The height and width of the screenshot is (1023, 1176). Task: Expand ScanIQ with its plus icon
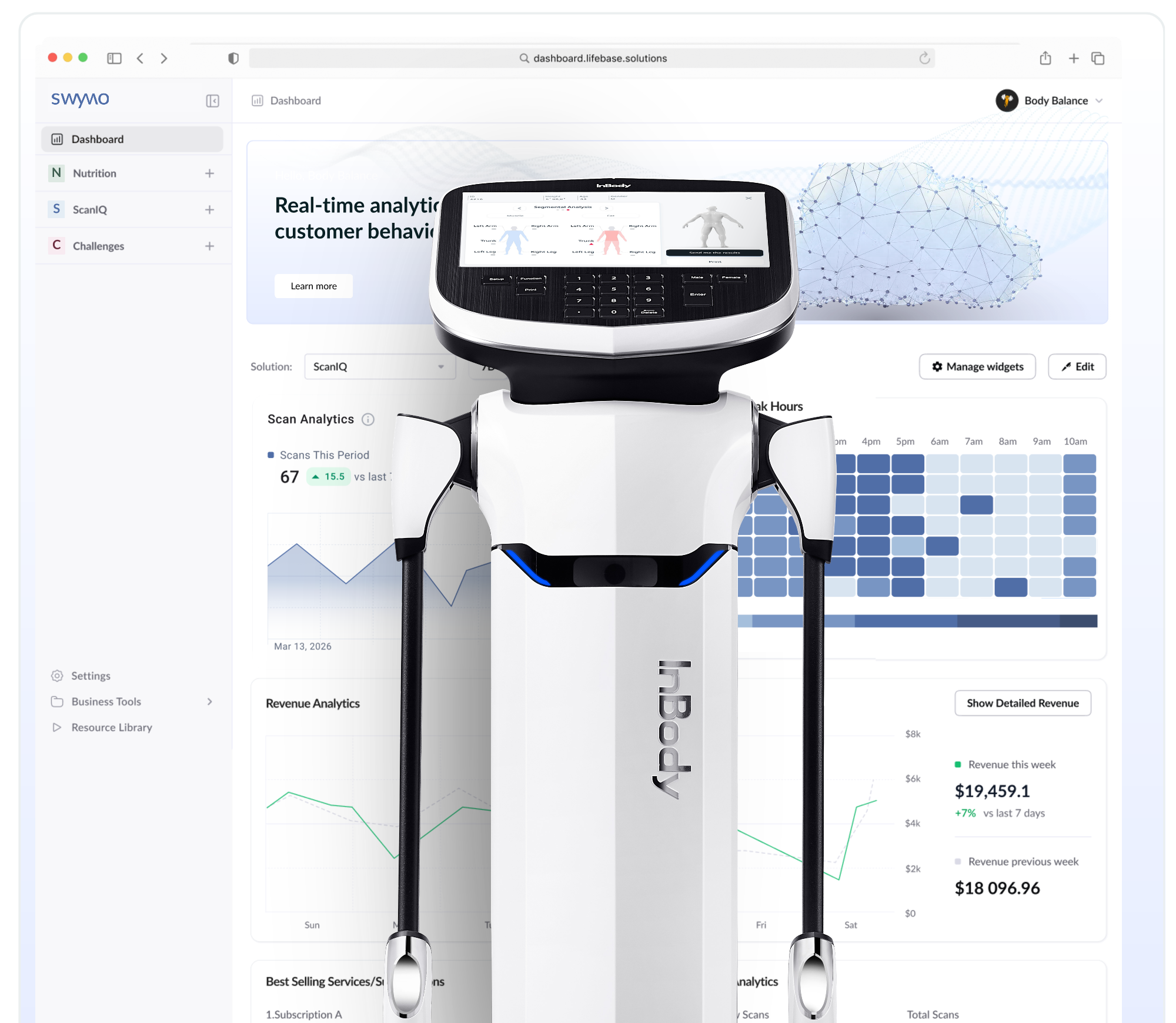pos(209,210)
